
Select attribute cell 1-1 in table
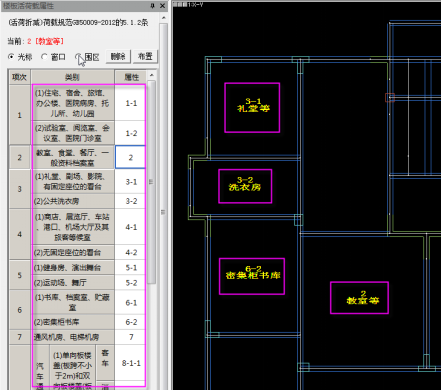coord(131,103)
